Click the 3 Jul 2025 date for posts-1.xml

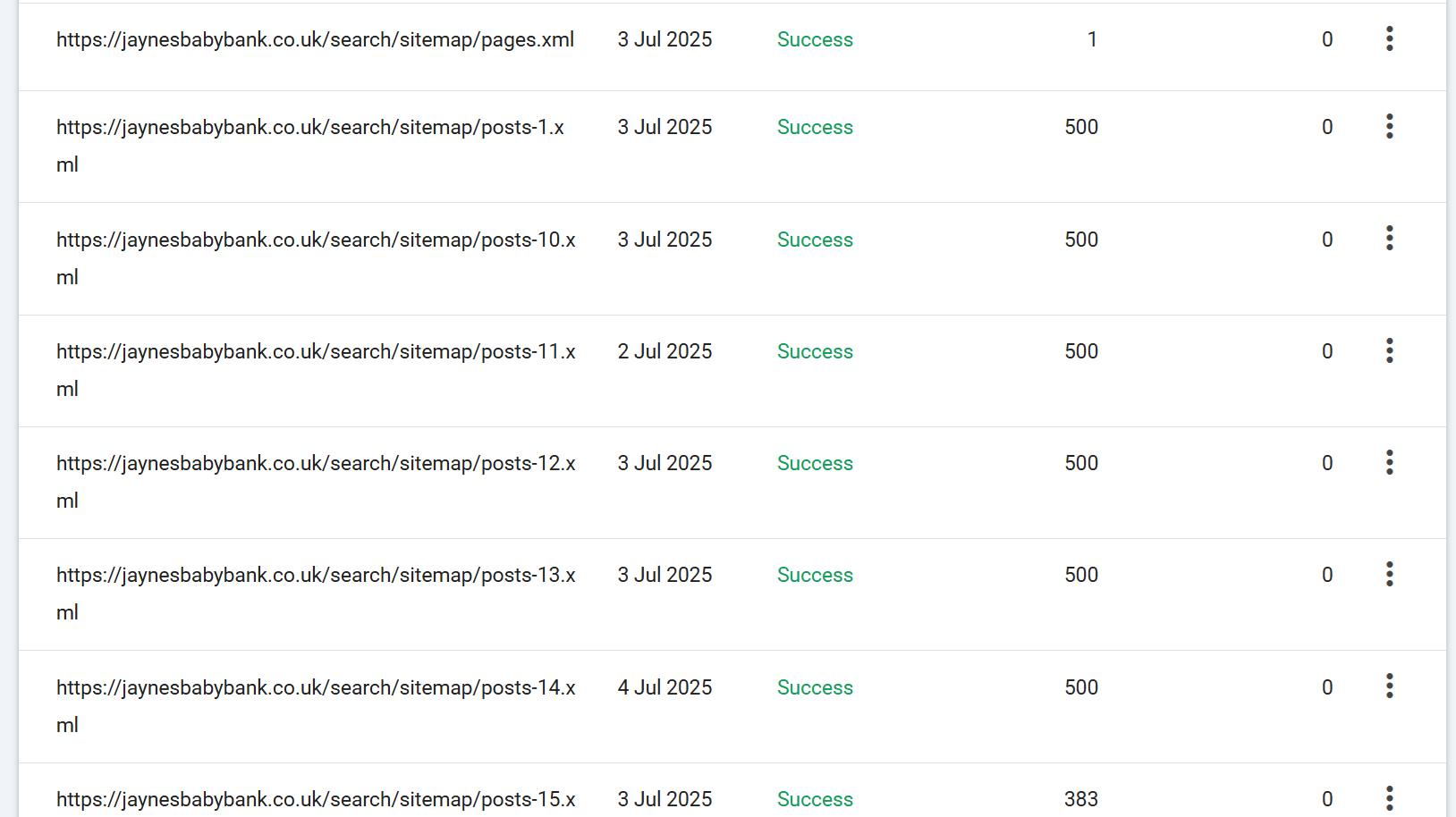(665, 127)
